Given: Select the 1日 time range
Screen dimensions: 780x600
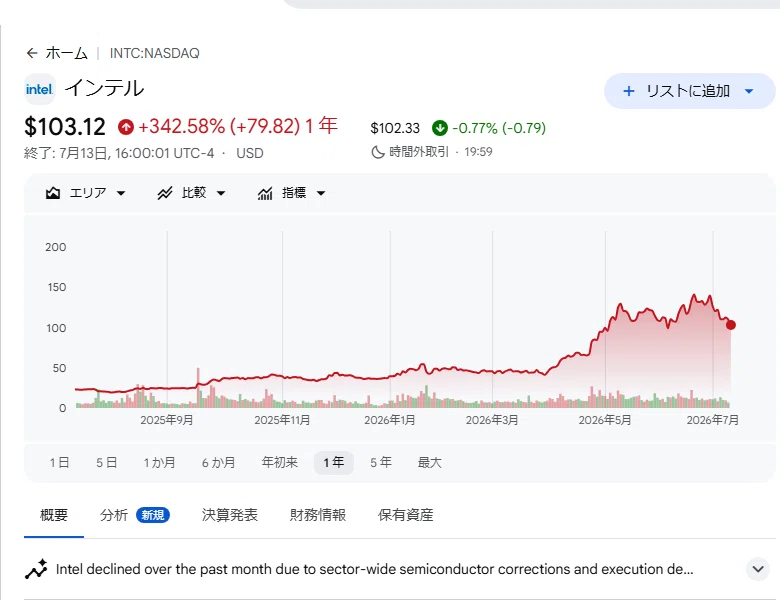Looking at the screenshot, I should pyautogui.click(x=59, y=463).
